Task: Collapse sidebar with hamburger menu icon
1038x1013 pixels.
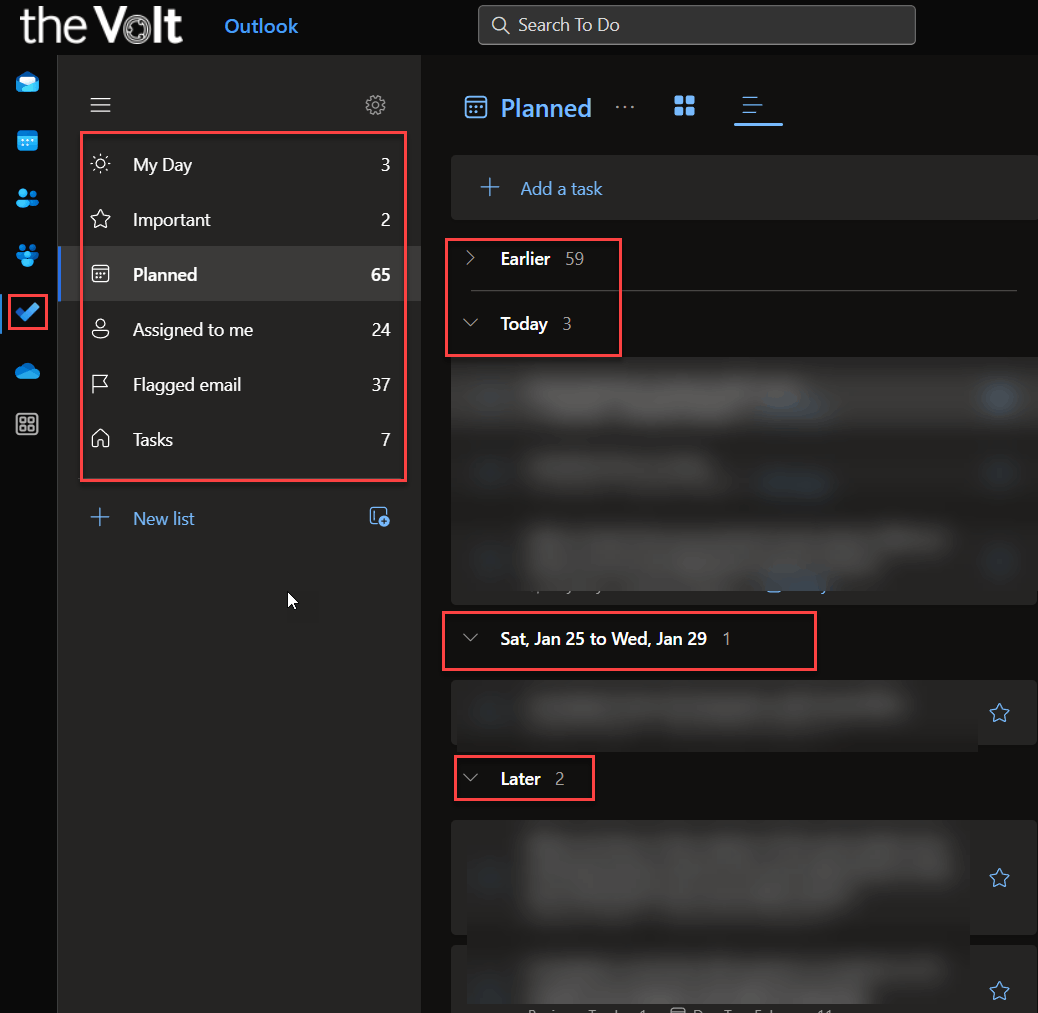Action: 101,105
